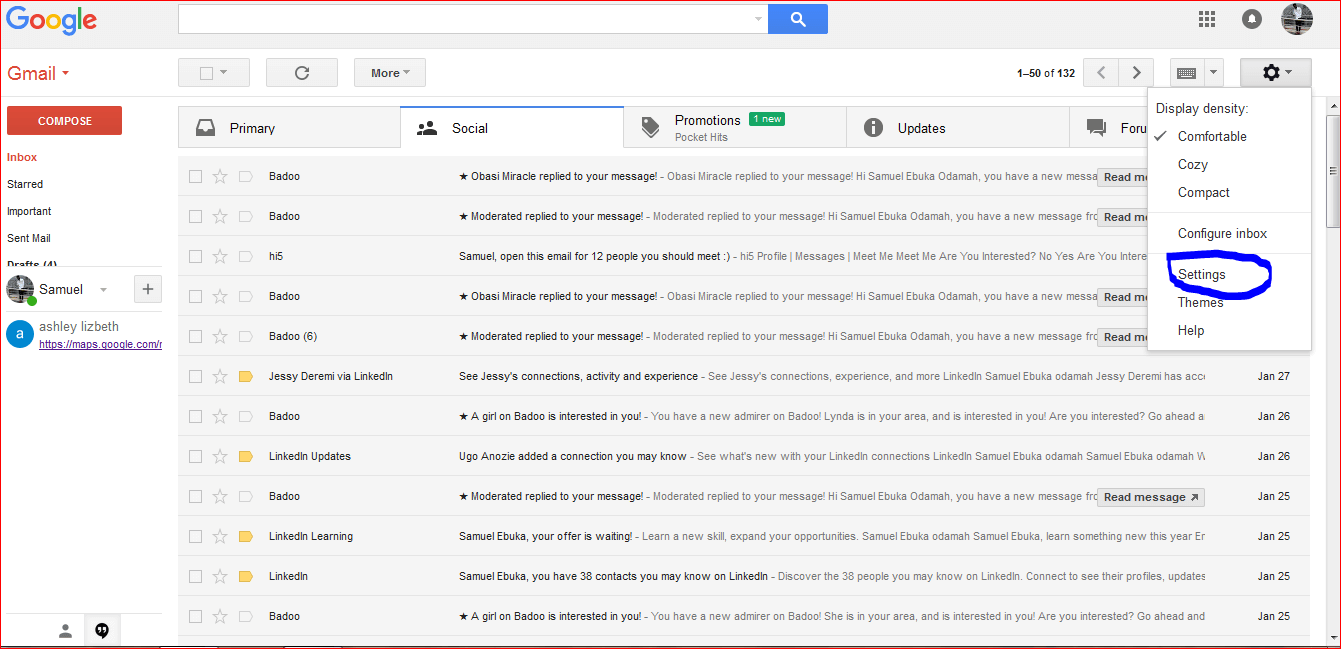Switch to the Updates tab
The width and height of the screenshot is (1341, 649).
tap(958, 128)
